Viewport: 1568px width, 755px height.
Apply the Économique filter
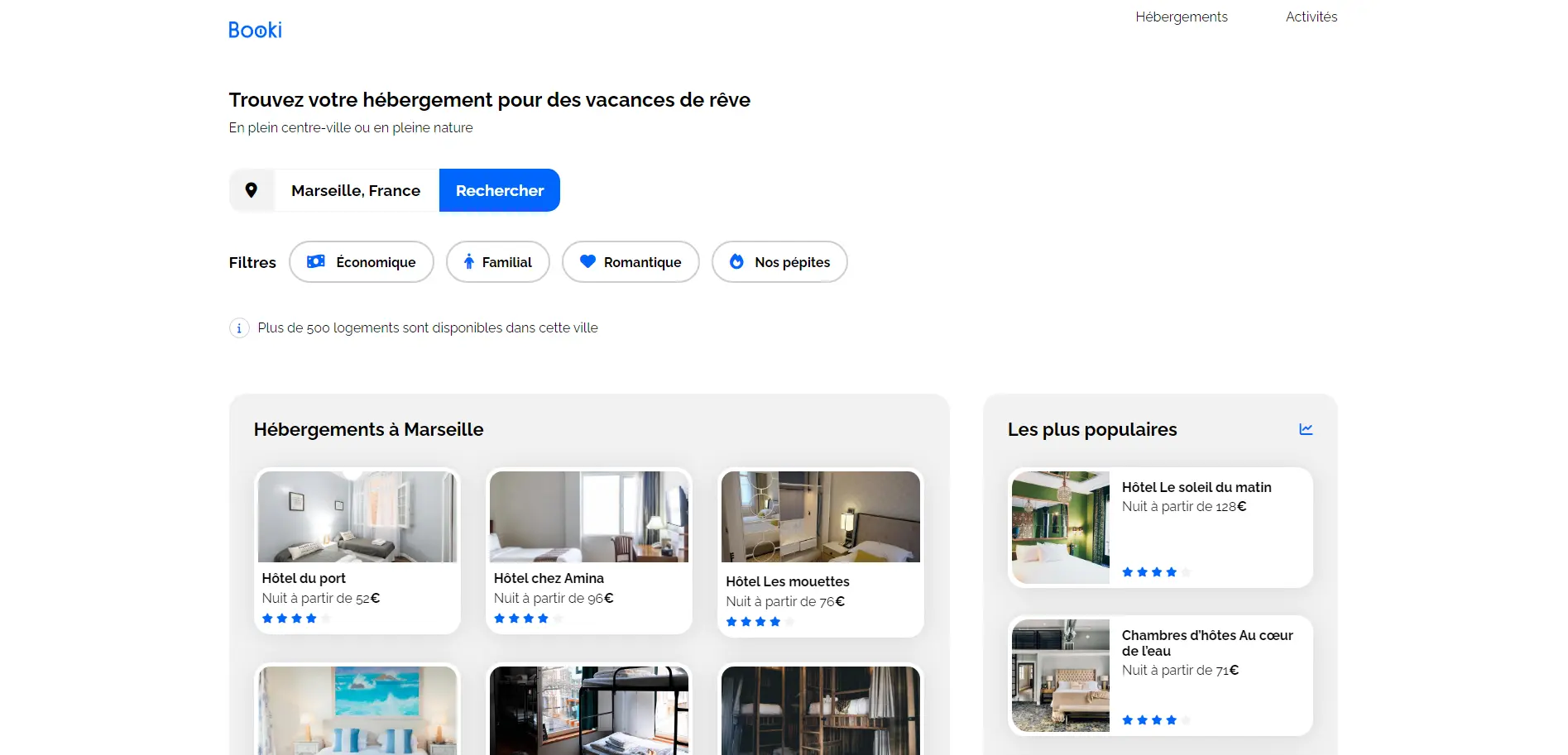coord(362,262)
